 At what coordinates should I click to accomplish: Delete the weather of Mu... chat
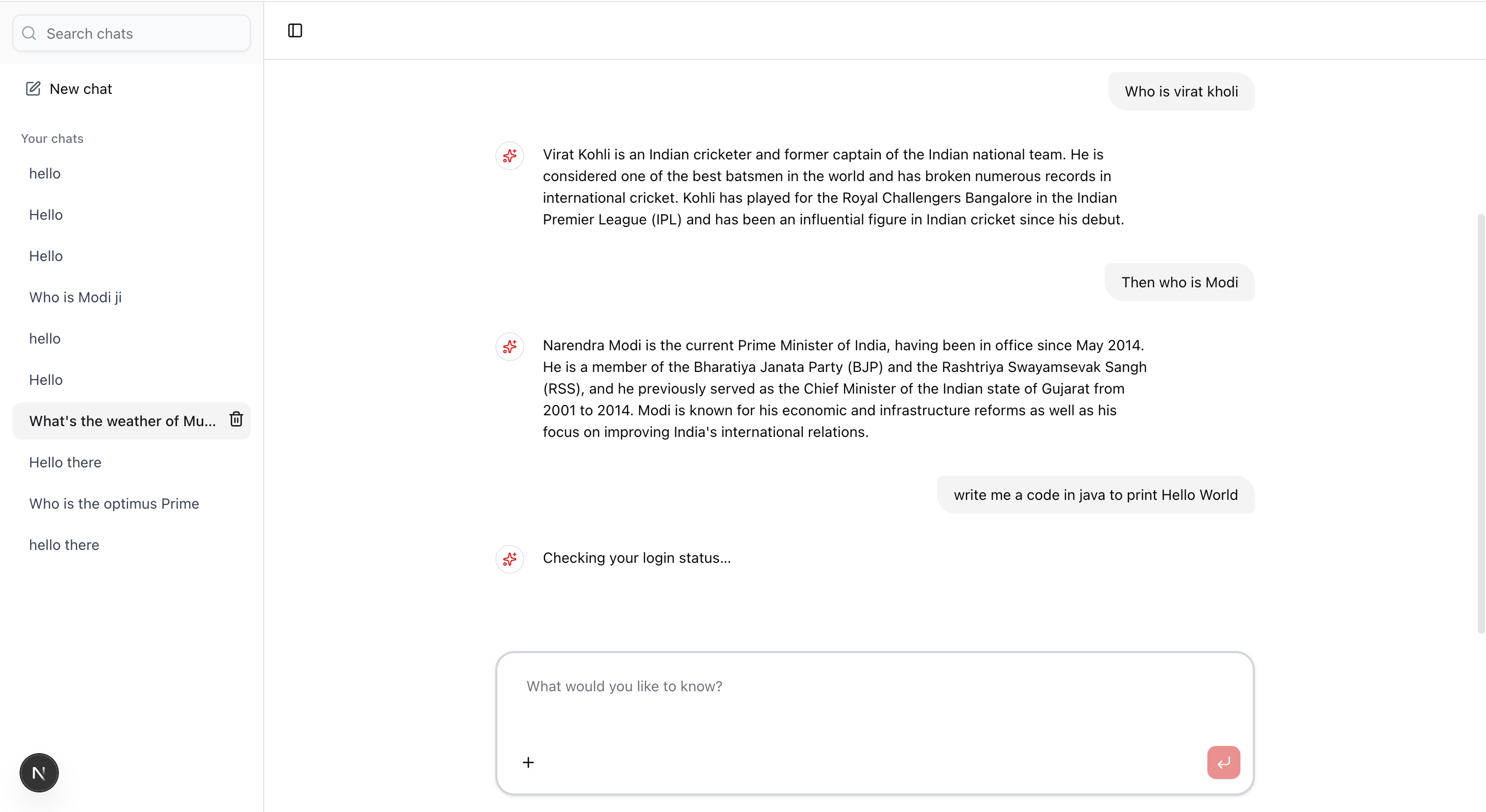236,419
